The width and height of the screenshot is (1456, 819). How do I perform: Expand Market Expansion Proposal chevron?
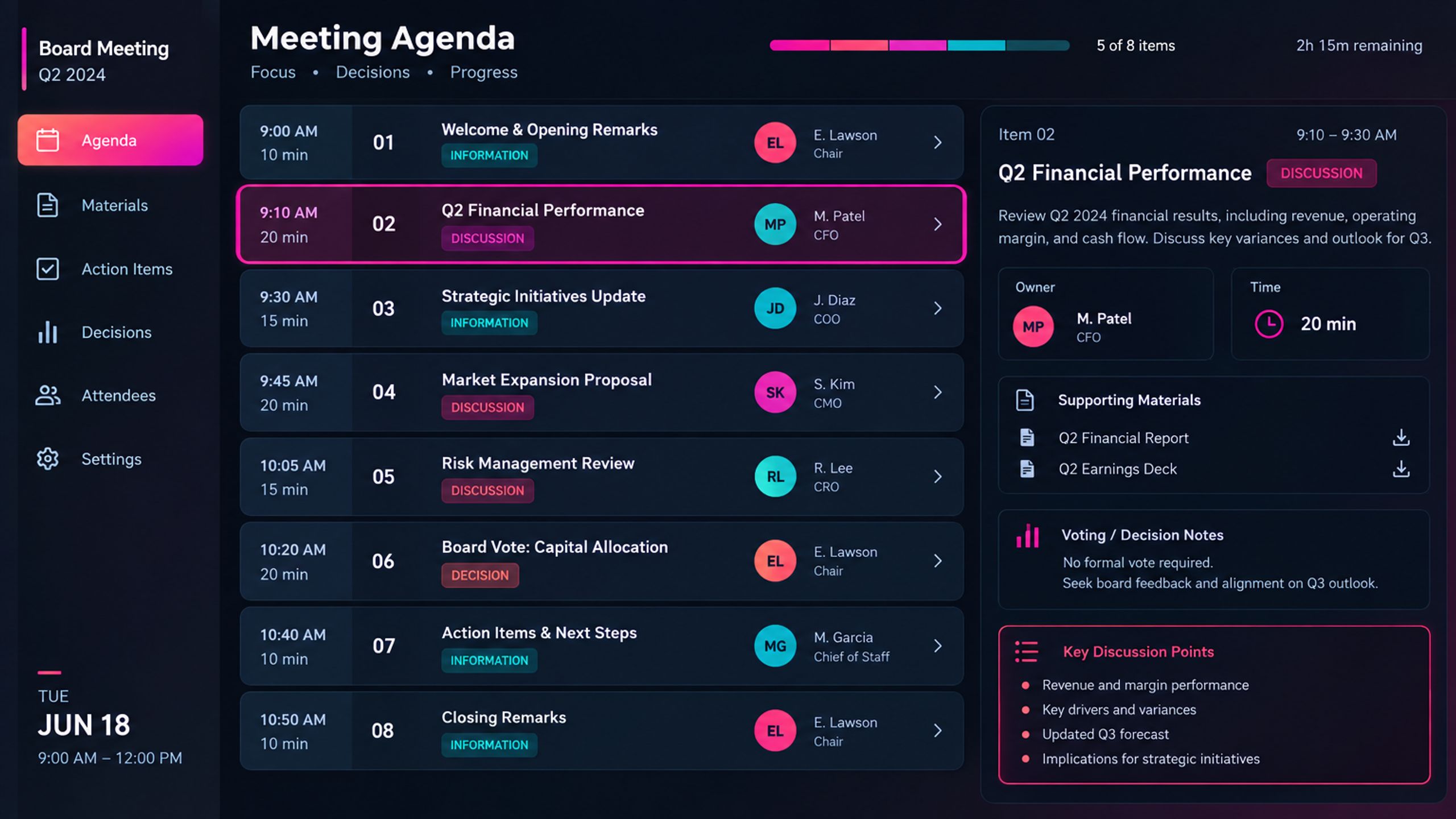pyautogui.click(x=938, y=392)
